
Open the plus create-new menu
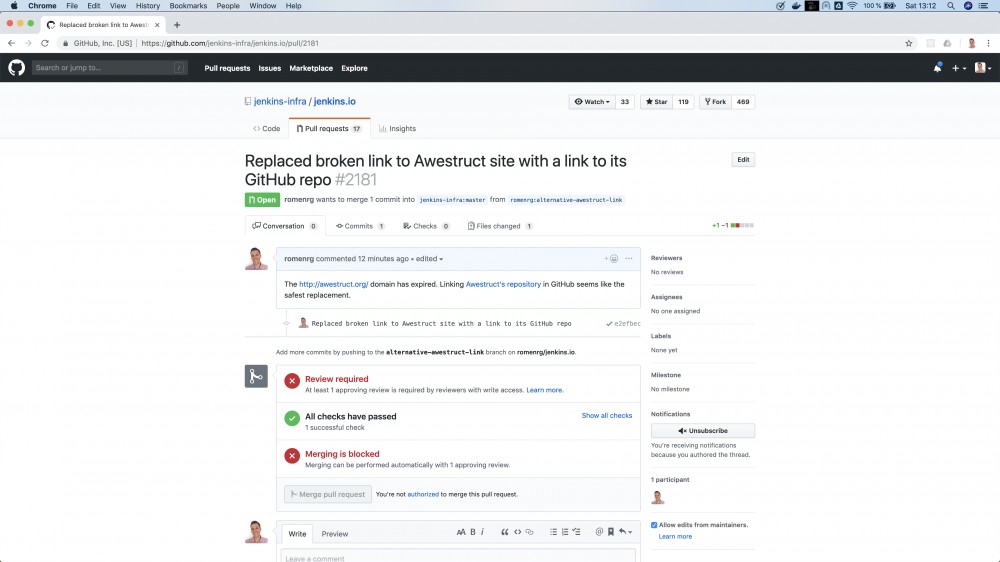coord(959,68)
